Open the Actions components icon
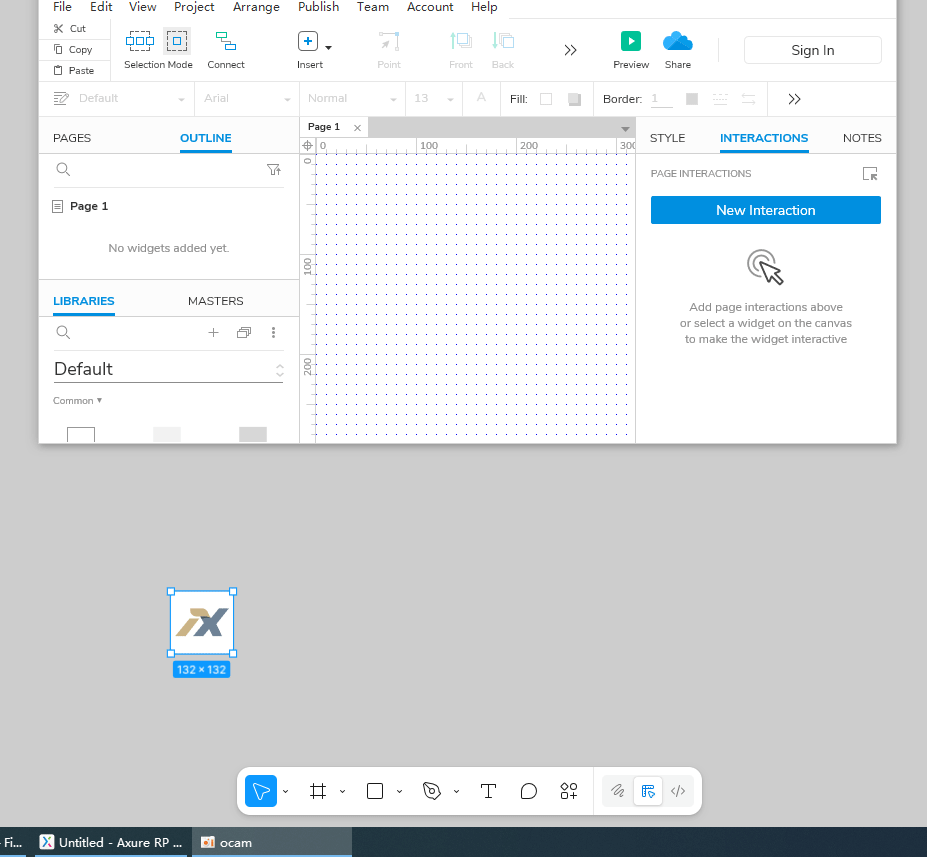The width and height of the screenshot is (927, 857). tap(569, 791)
